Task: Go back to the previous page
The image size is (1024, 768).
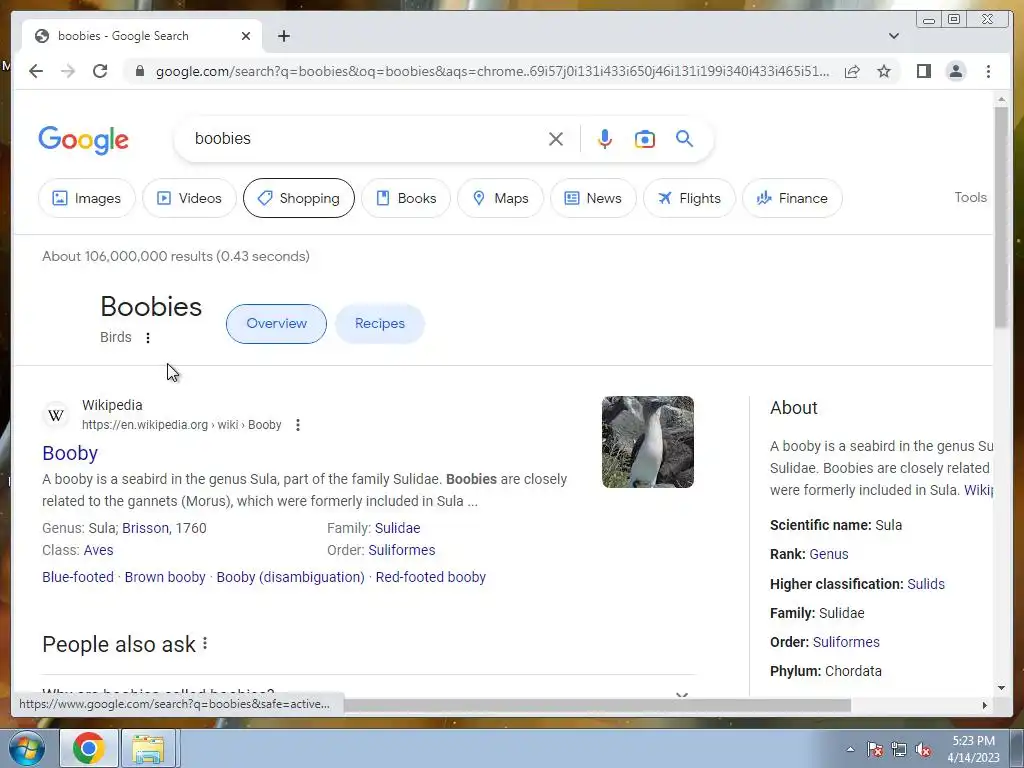Action: [x=36, y=71]
